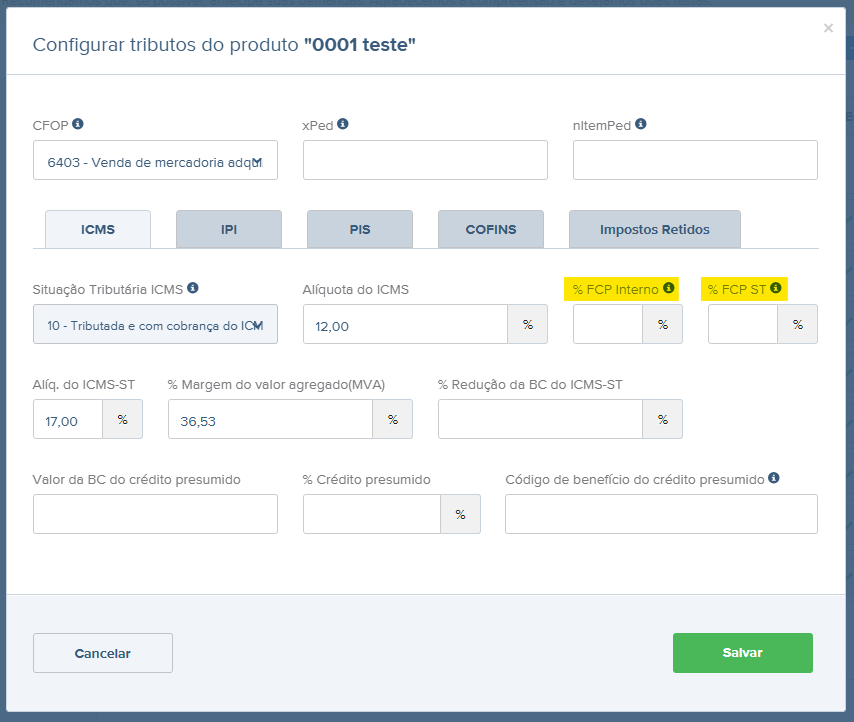Screen dimensions: 854x722
Task: Expand the Situação Tributária ICMS dropdown
Action: pos(155,324)
